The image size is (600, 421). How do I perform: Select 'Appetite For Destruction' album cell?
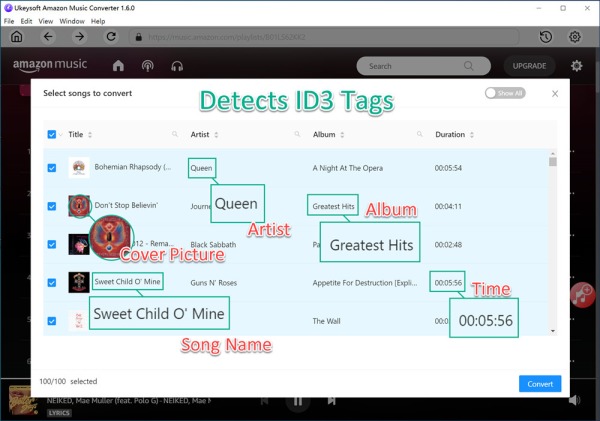365,283
